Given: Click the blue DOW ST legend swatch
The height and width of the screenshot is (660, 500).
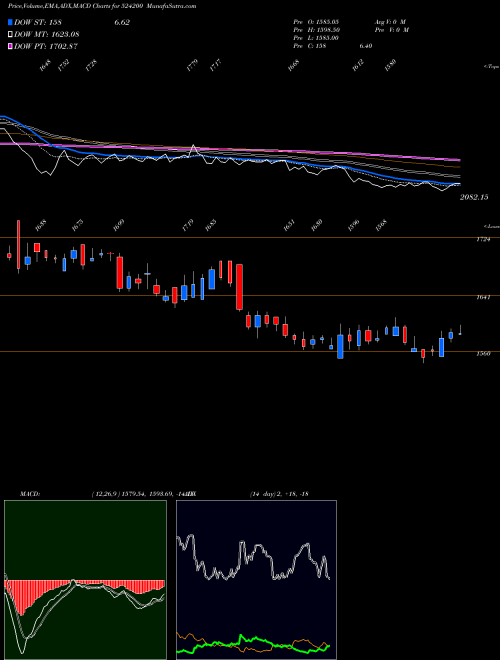Looking at the screenshot, I should point(10,22).
